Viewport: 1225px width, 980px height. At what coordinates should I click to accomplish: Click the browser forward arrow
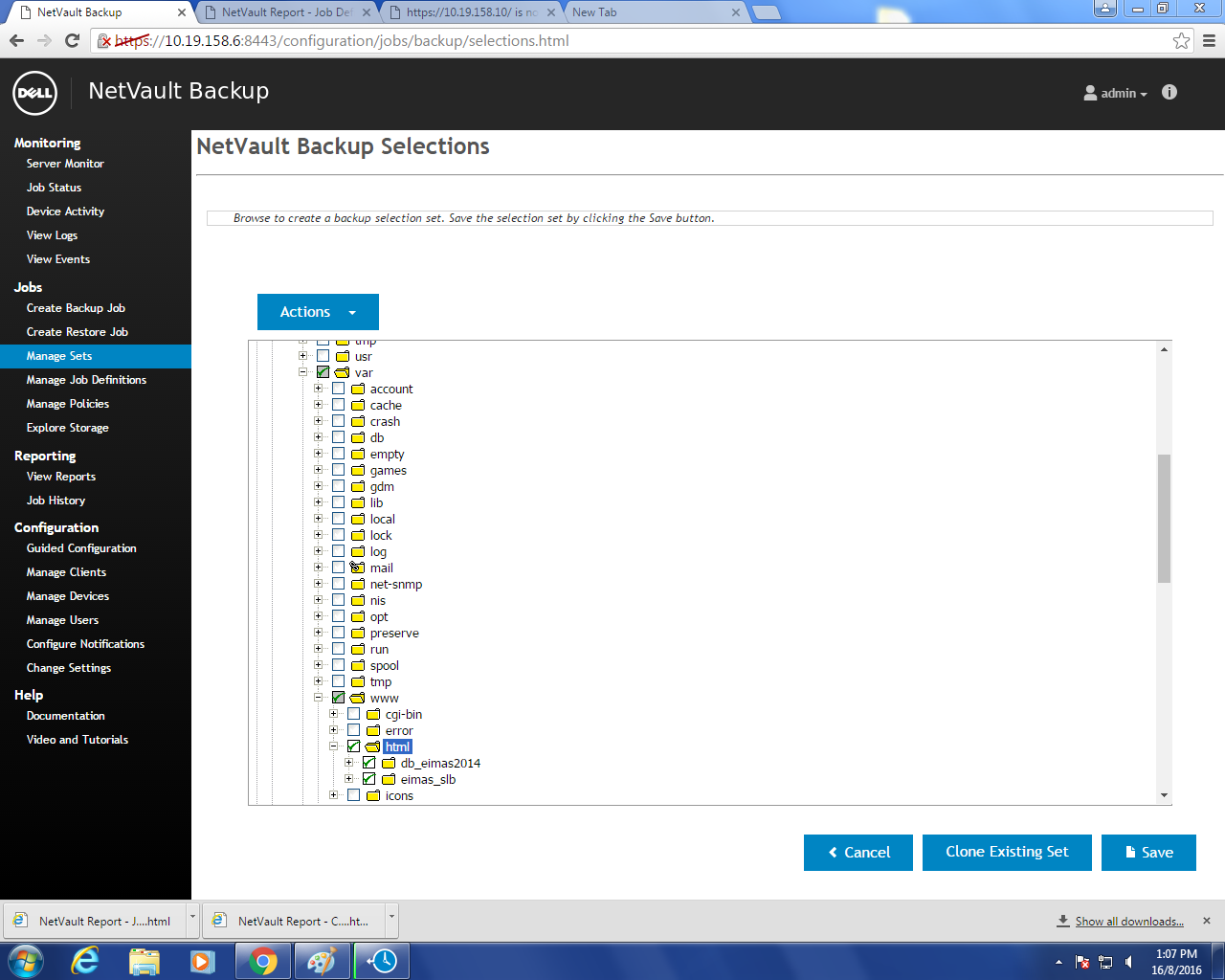(44, 40)
